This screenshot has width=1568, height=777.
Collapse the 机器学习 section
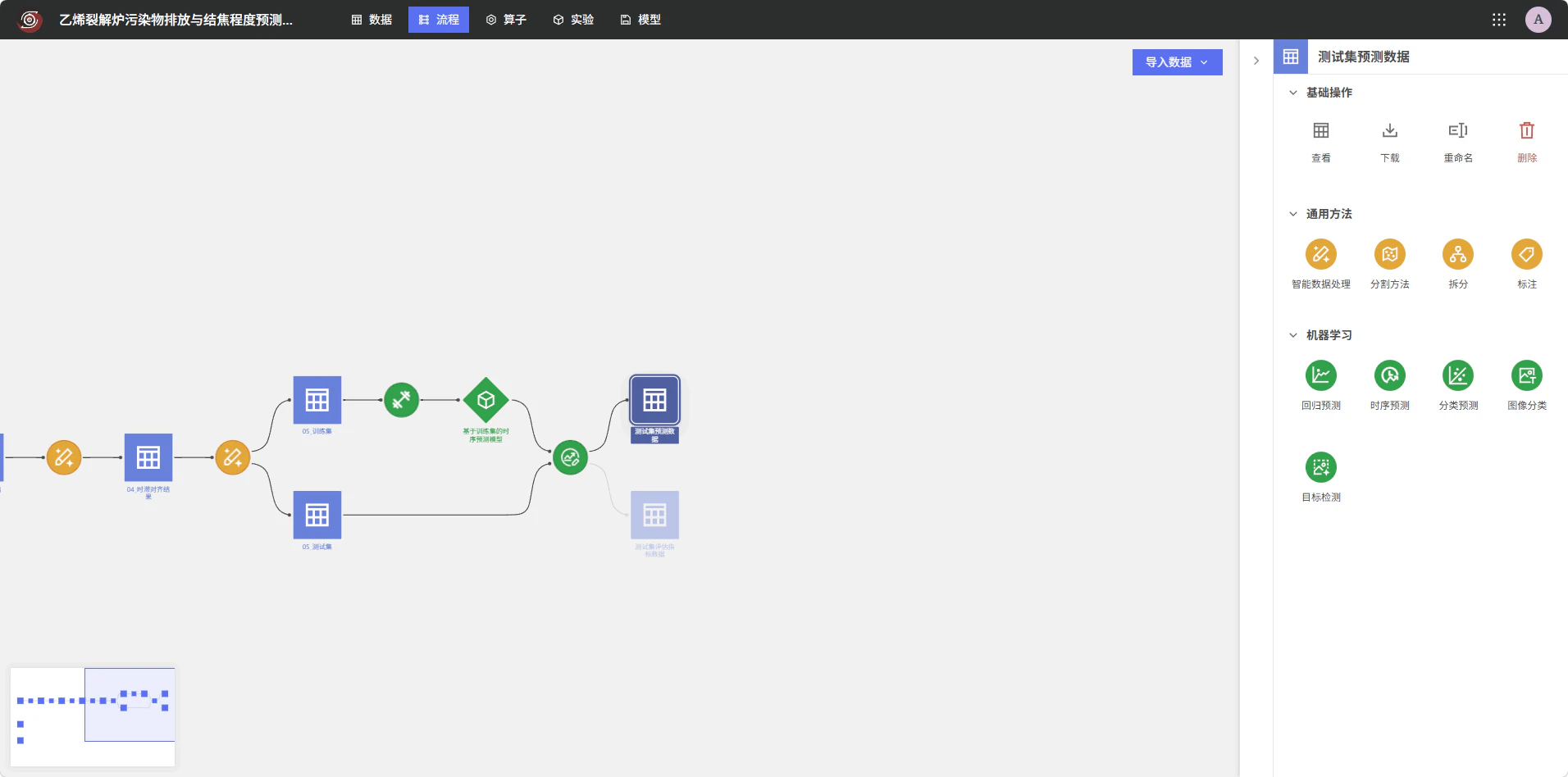[x=1293, y=335]
